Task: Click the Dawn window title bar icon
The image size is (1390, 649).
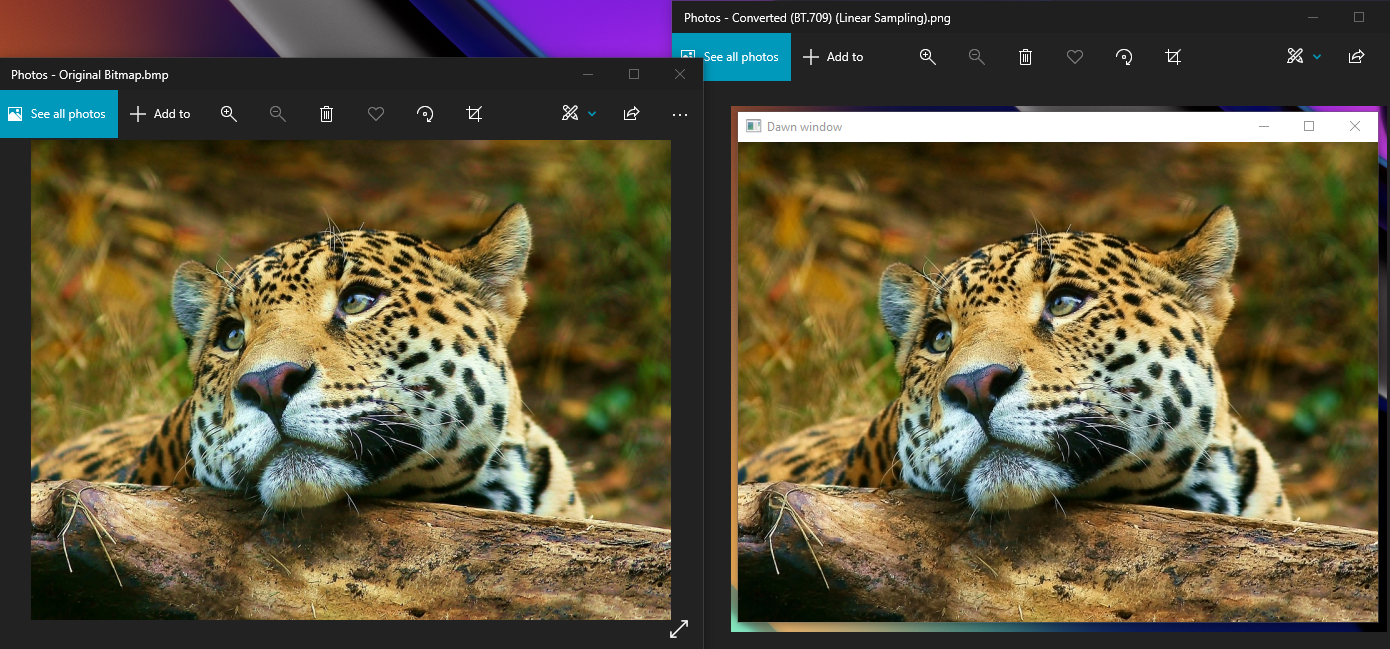Action: [x=754, y=126]
